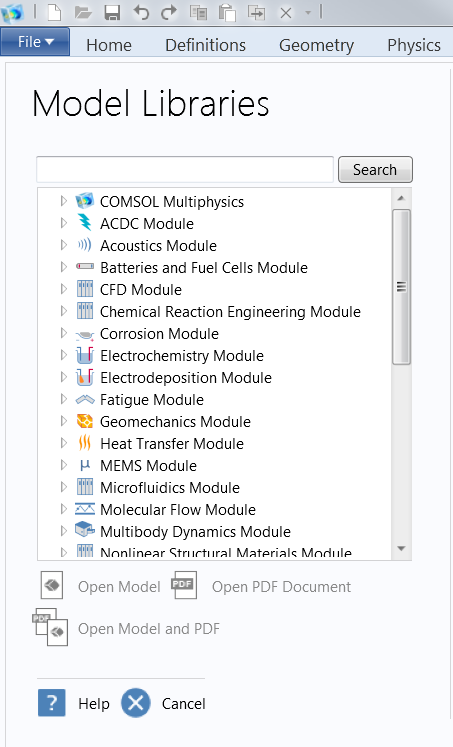Viewport: 453px width, 747px height.
Task: Click the Acoustics Module sound wave icon
Action: pos(85,245)
